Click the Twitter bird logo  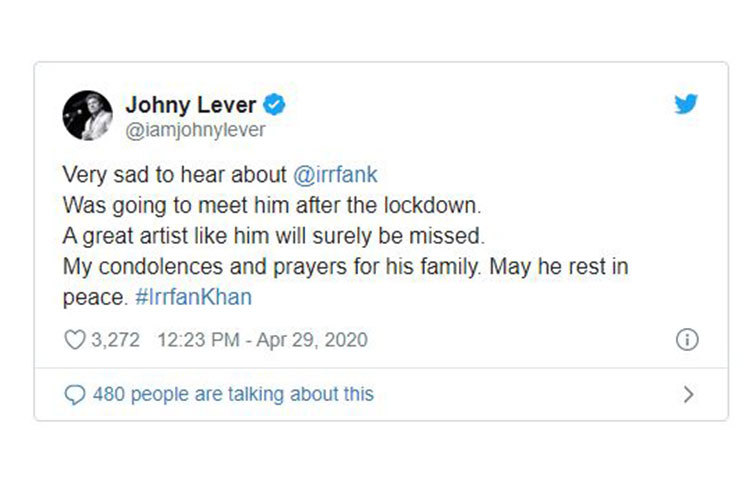[x=686, y=104]
